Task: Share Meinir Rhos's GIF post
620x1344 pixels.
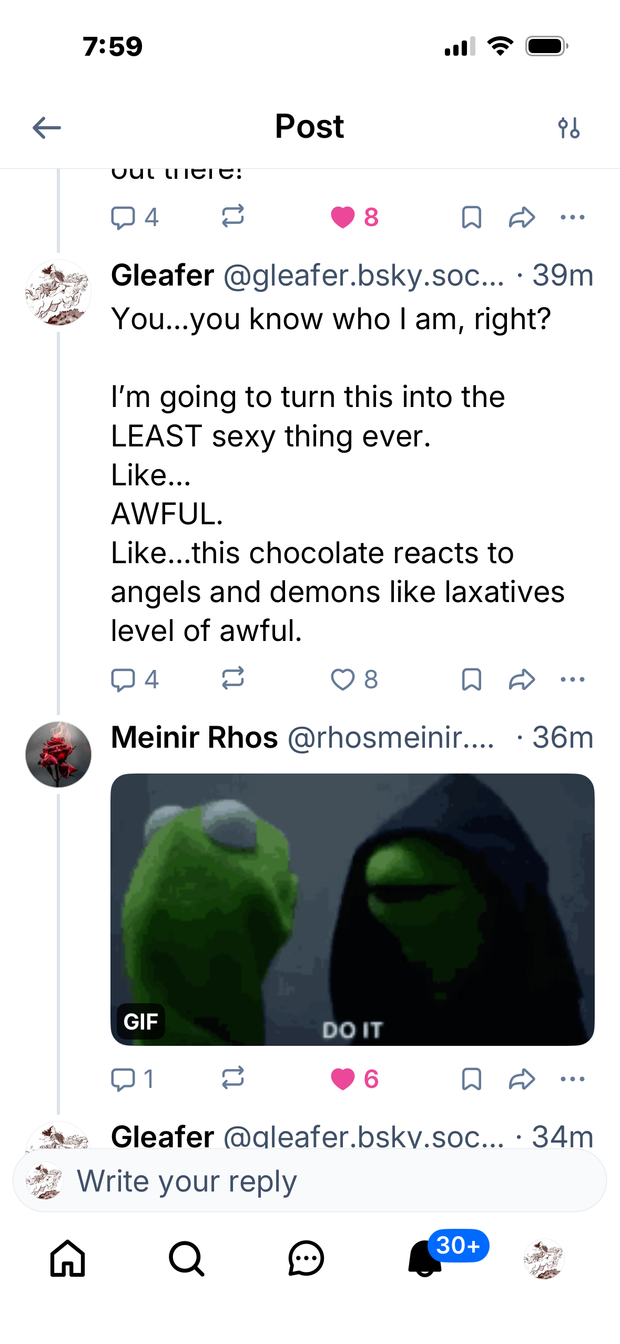Action: [522, 1079]
